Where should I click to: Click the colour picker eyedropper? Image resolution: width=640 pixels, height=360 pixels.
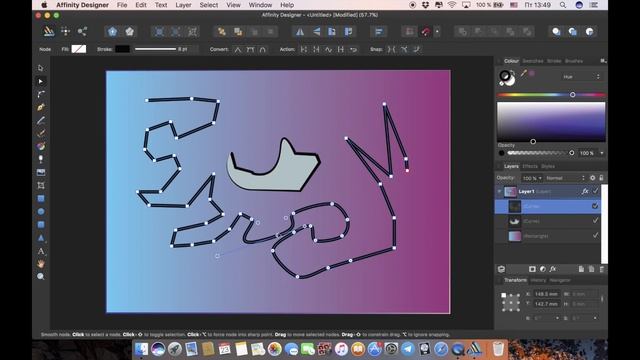[524, 73]
